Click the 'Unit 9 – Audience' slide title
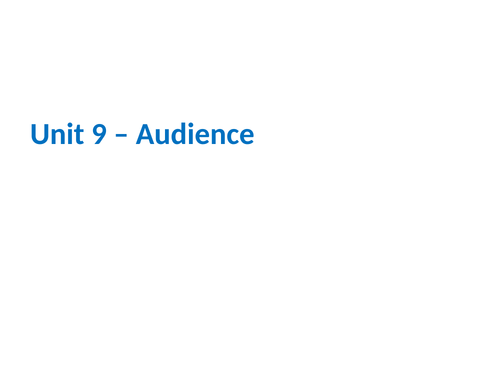The image size is (500, 375). click(142, 134)
